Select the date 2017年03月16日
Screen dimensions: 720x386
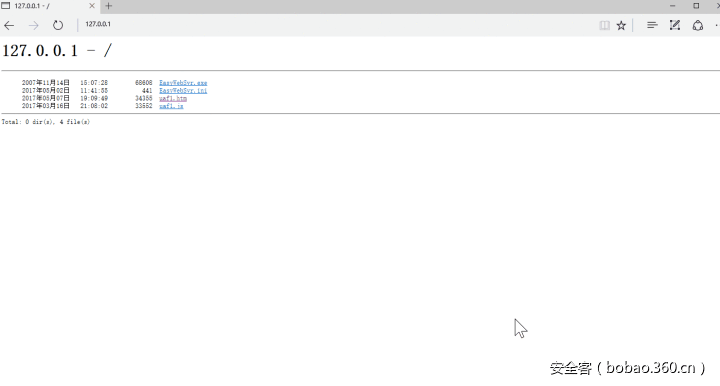point(45,106)
